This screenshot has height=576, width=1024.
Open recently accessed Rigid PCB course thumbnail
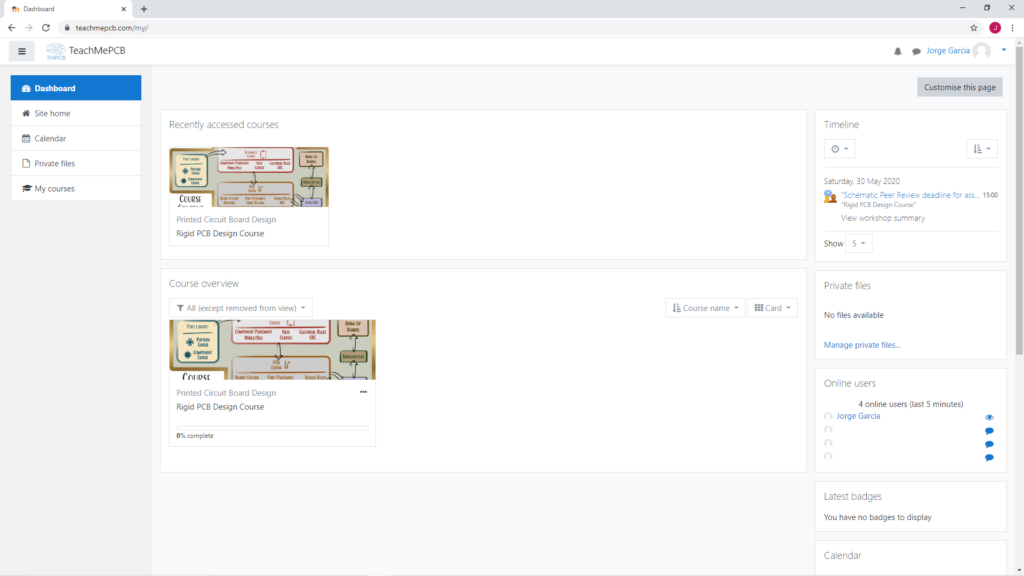pos(249,177)
